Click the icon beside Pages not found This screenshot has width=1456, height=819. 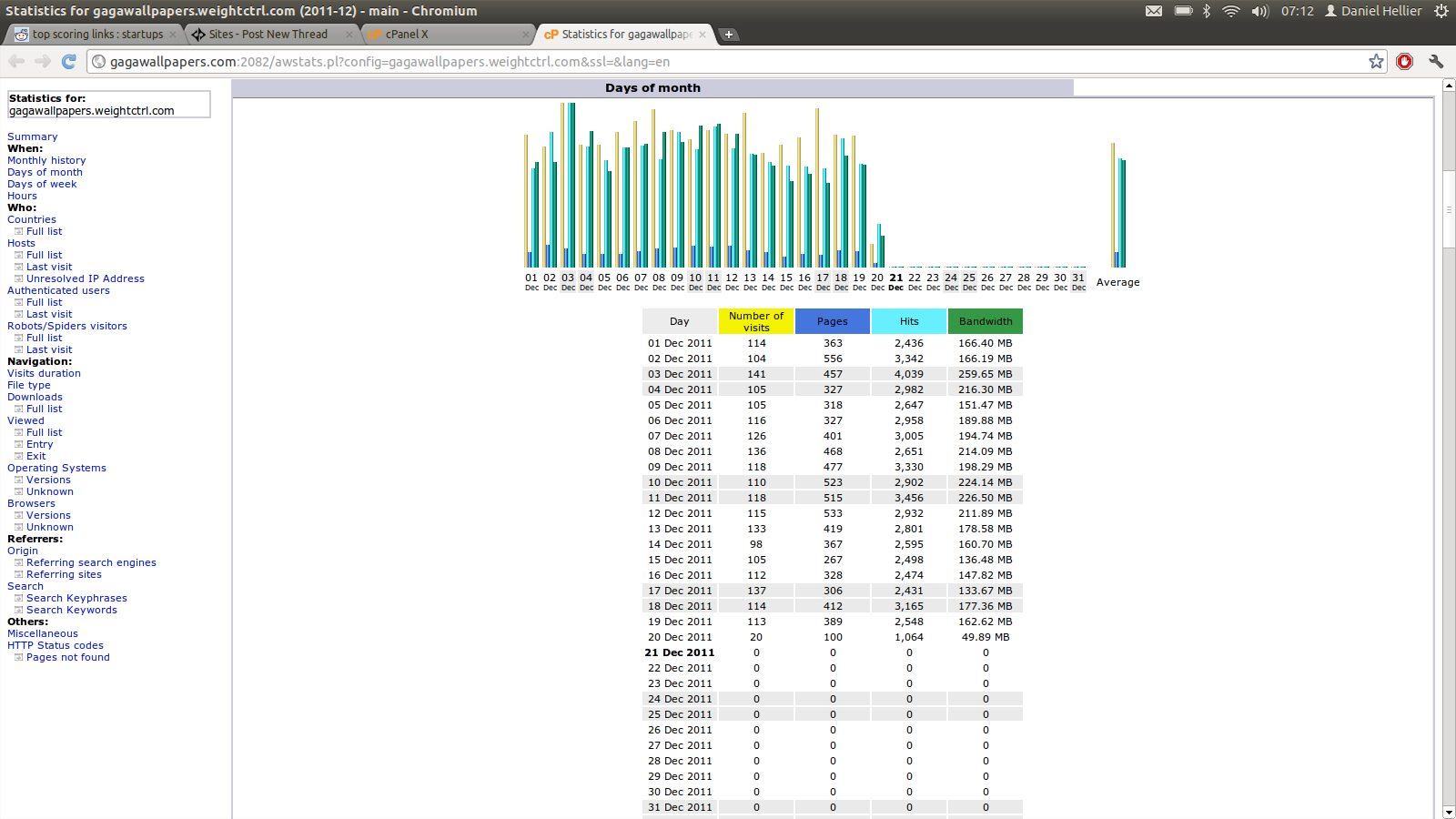tap(18, 657)
